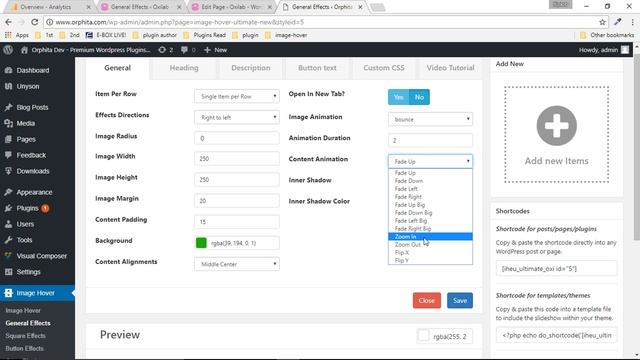
Task: Choose Fade Down Big option
Action: (x=430, y=213)
